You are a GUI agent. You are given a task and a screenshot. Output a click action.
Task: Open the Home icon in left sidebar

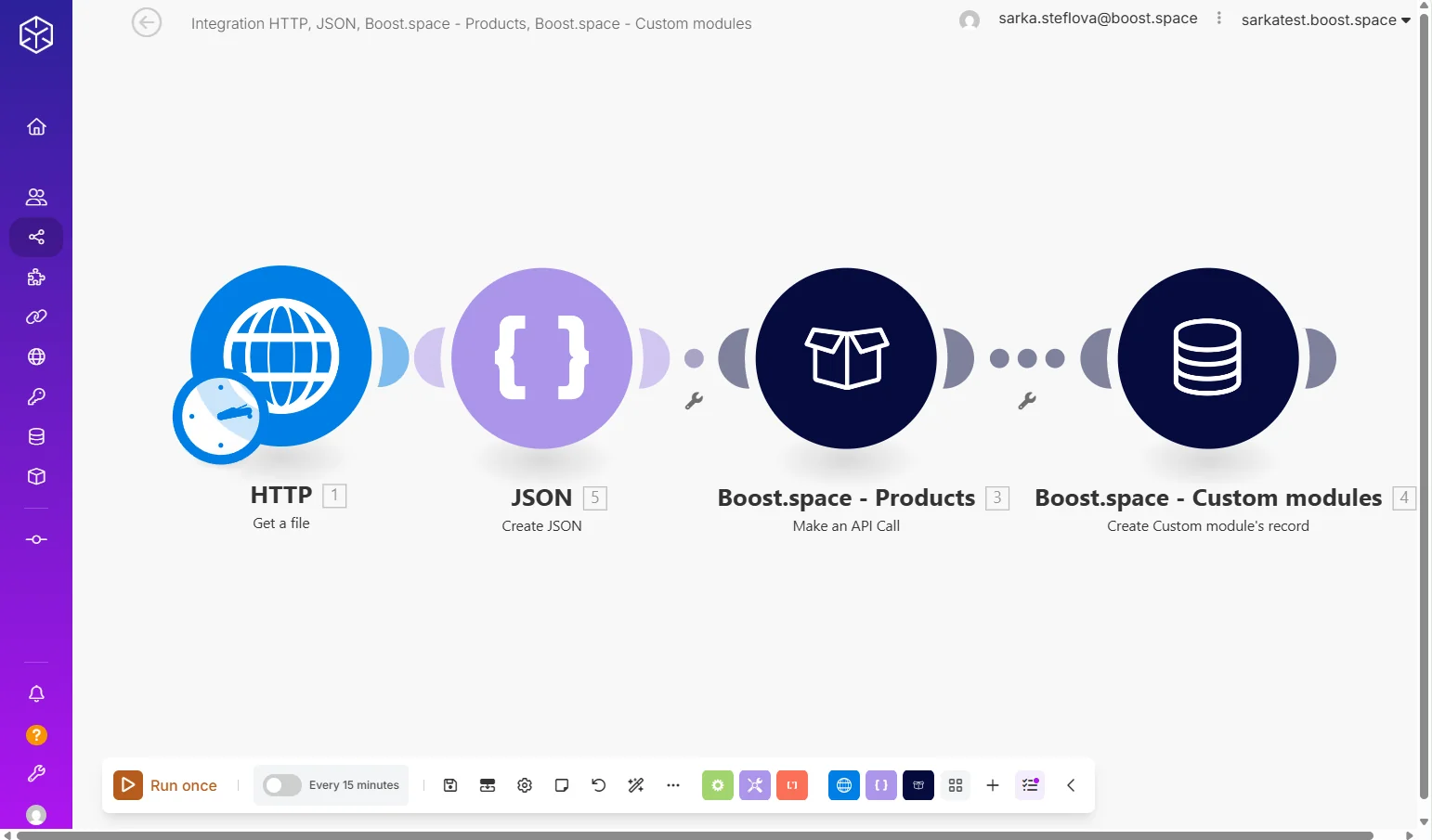click(36, 126)
